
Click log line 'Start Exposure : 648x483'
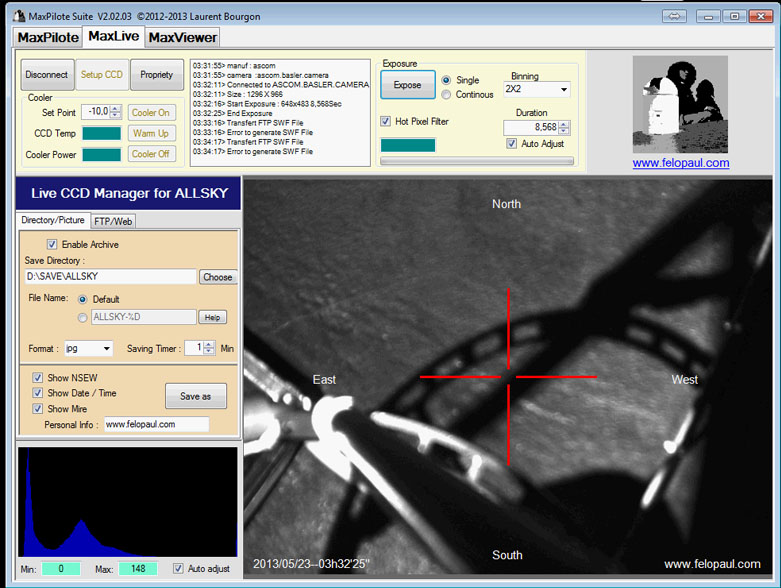pos(267,104)
